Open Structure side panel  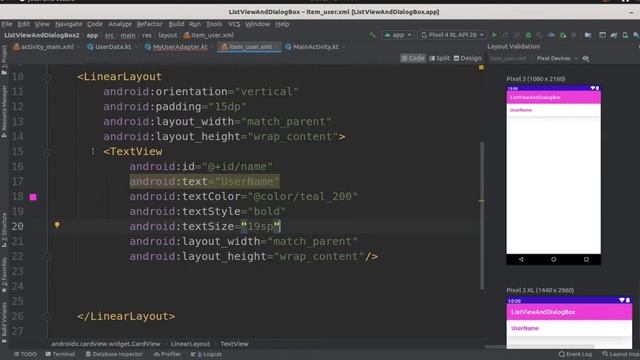coord(4,230)
